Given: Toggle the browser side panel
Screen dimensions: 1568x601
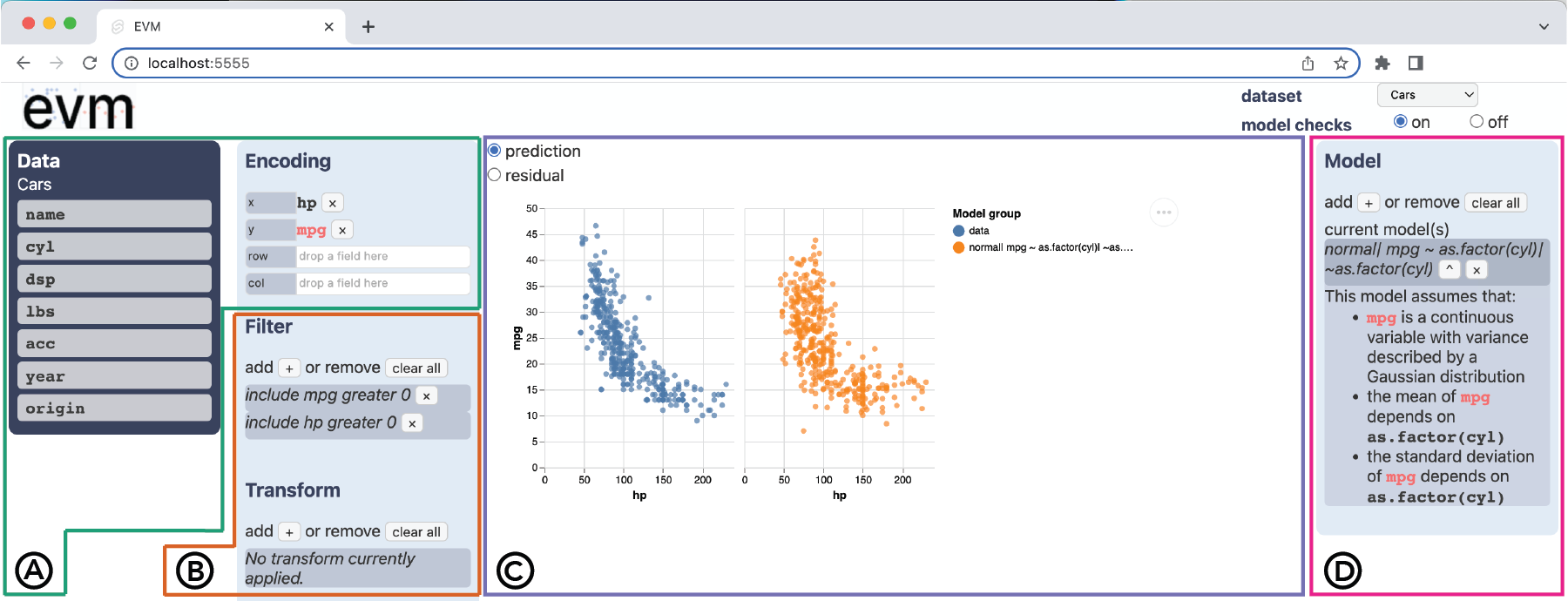Looking at the screenshot, I should tap(1416, 63).
